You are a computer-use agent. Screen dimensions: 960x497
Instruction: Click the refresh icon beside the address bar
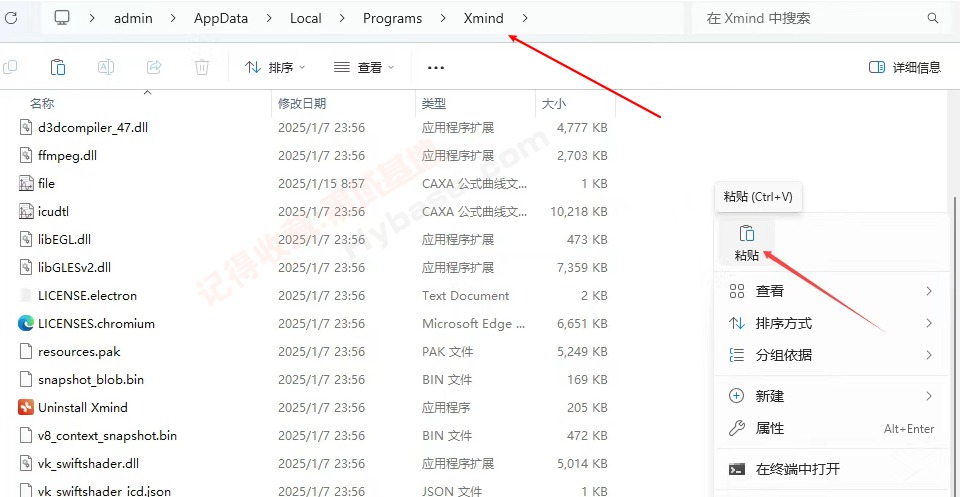[11, 18]
